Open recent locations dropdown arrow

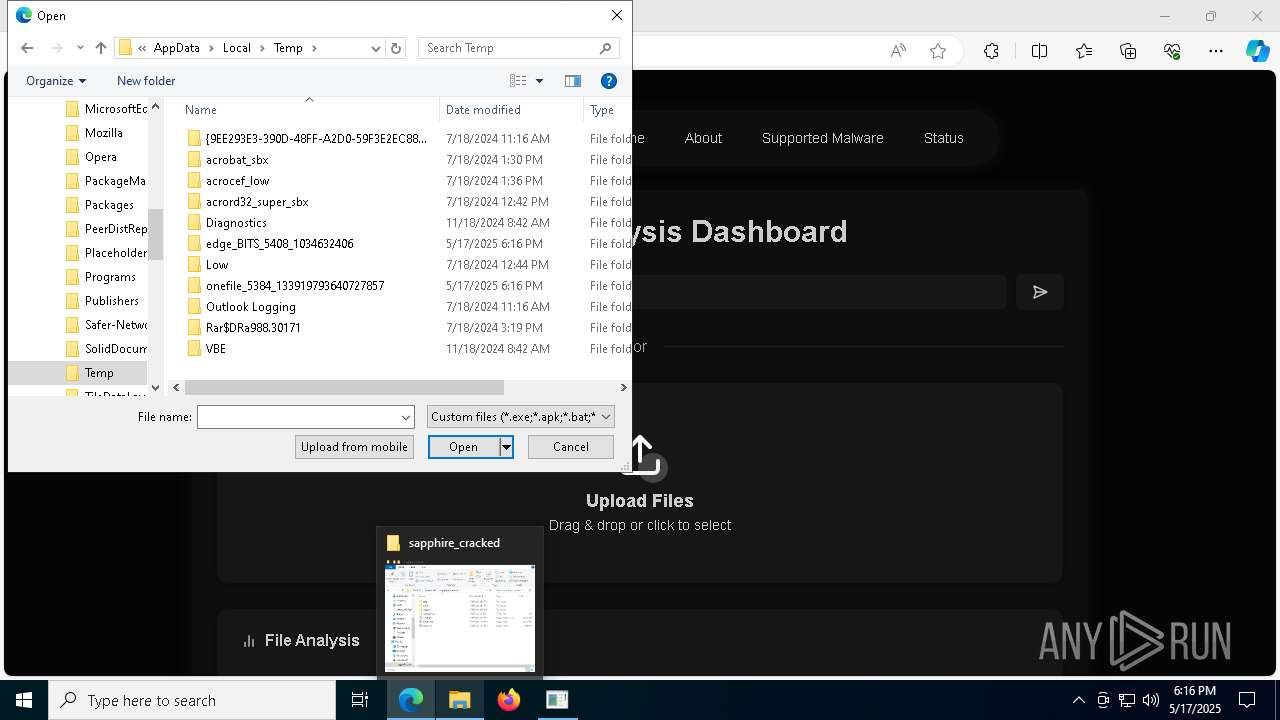(x=80, y=48)
